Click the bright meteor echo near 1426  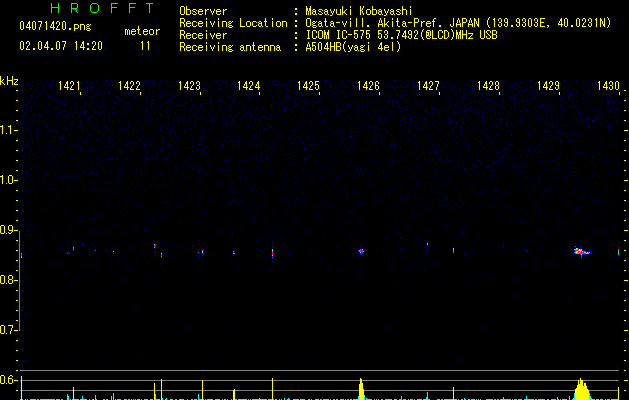coord(361,251)
